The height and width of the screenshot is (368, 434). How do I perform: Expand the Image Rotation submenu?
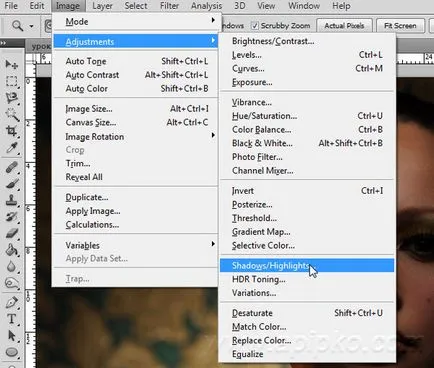coord(135,137)
